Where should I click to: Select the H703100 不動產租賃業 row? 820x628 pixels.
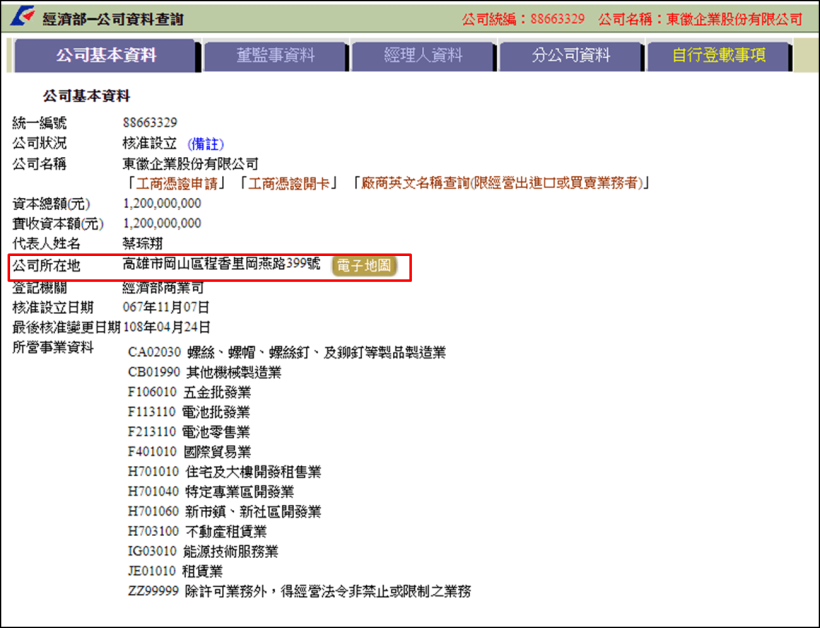[197, 532]
